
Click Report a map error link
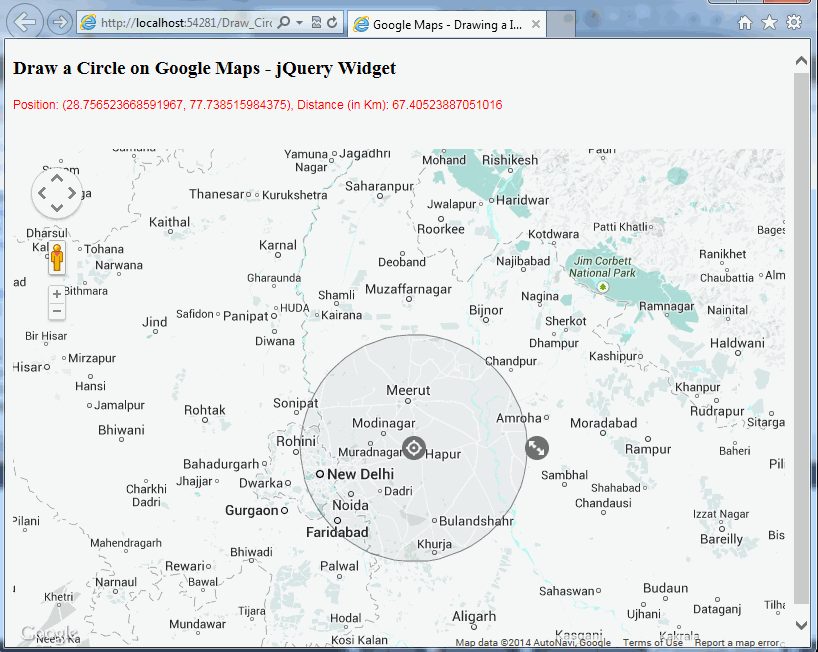click(736, 643)
